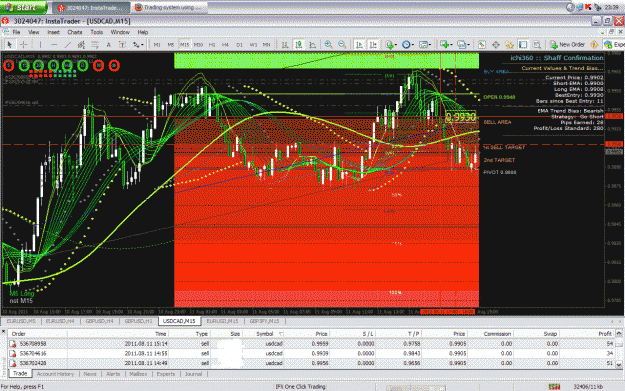Choose the text label tool
The height and width of the screenshot is (391, 625).
(x=122, y=45)
